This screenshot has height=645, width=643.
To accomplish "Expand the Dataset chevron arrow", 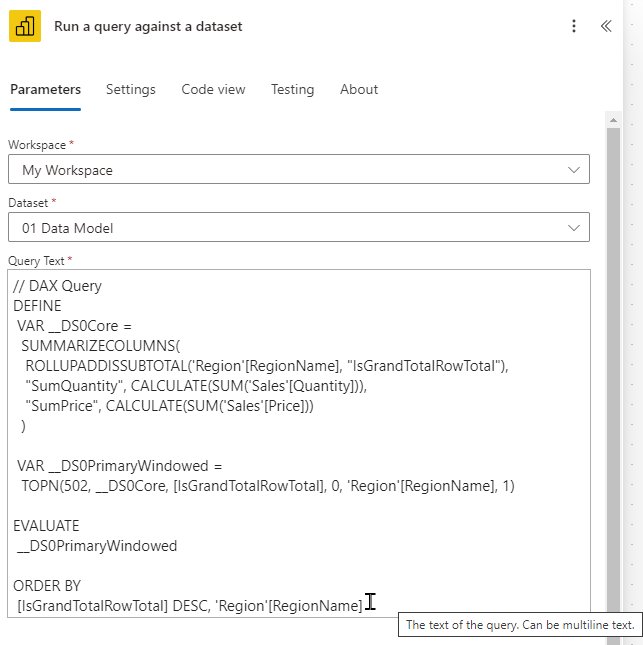I will [574, 228].
